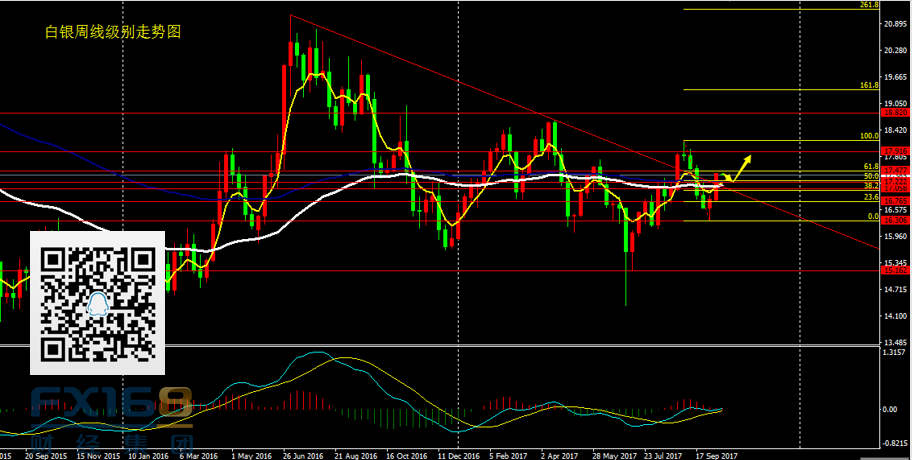The image size is (912, 460).
Task: Click the 1 May 2016 date label
Action: [252, 453]
